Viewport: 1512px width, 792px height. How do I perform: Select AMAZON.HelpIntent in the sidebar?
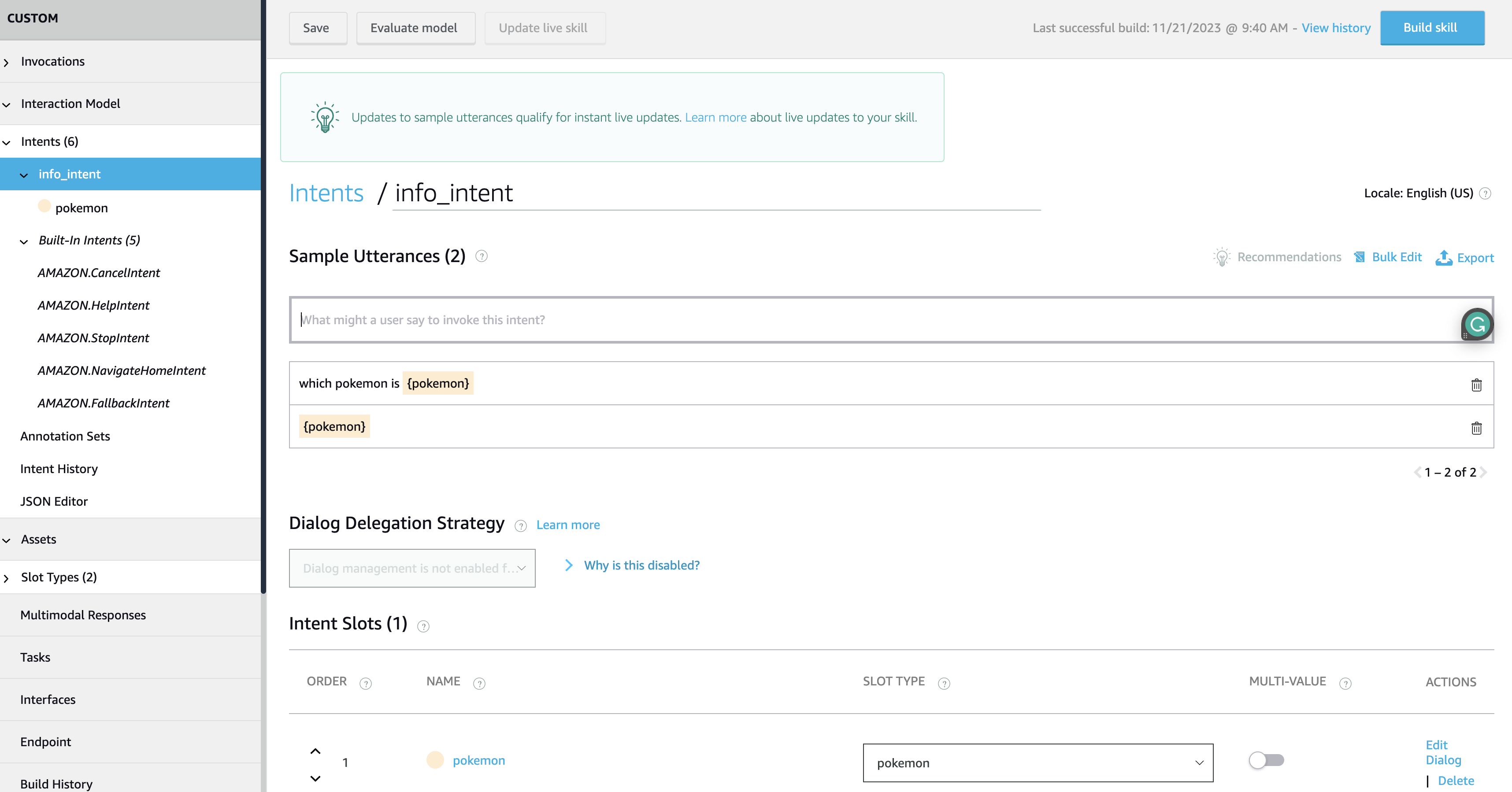click(93, 305)
